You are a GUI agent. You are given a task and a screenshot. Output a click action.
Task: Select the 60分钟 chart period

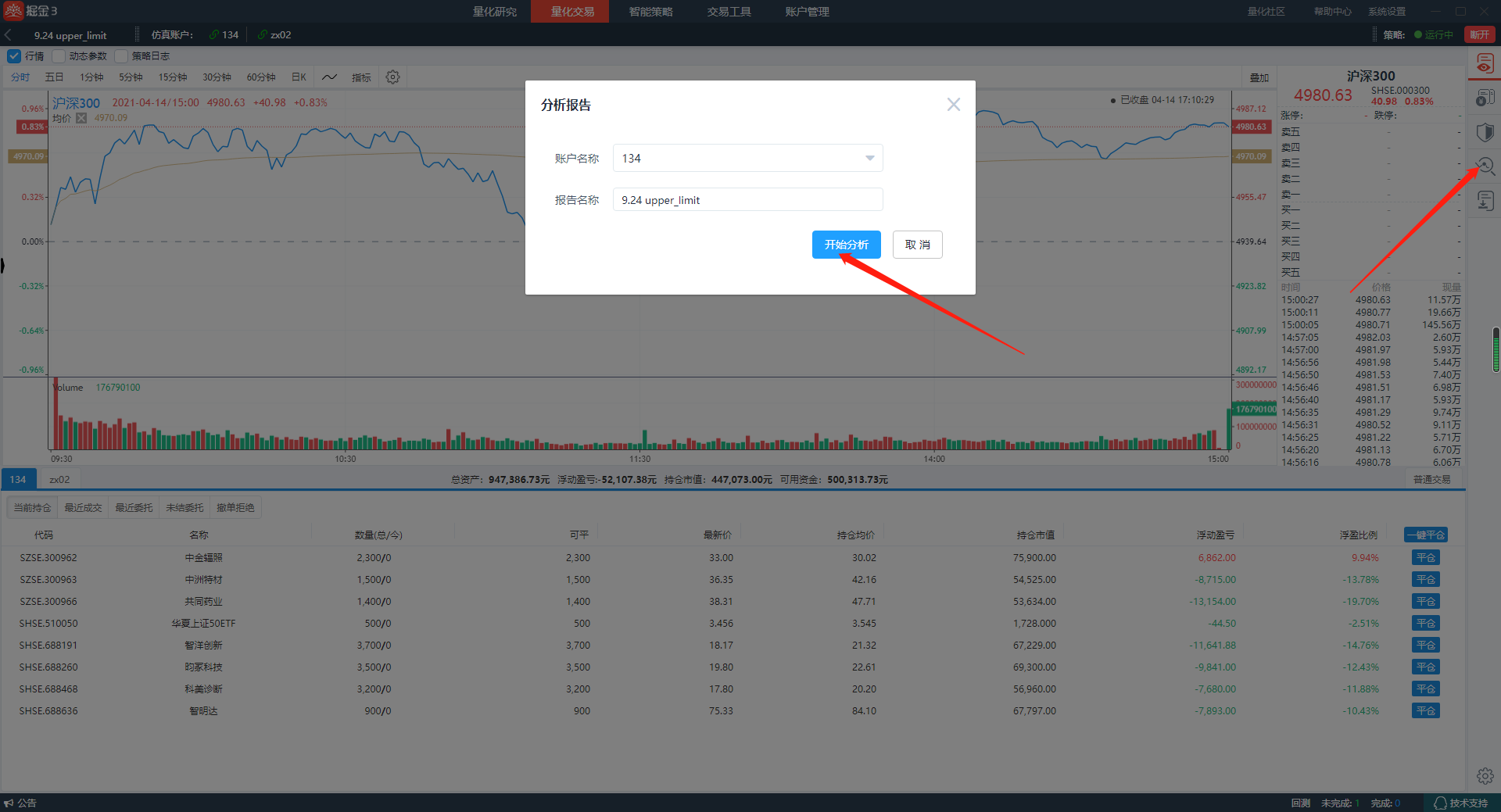[x=261, y=77]
